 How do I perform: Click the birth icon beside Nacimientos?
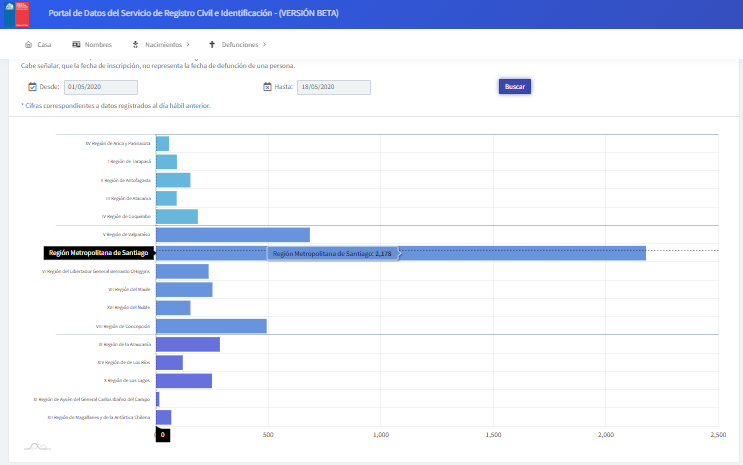tap(135, 45)
